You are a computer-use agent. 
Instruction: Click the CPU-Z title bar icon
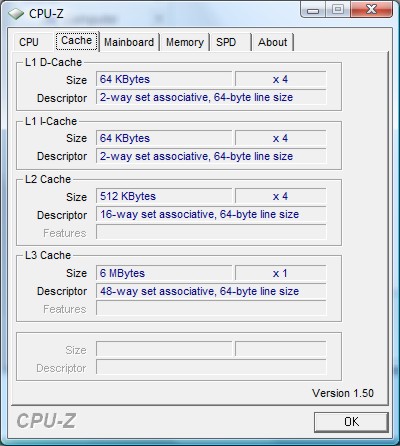click(16, 14)
